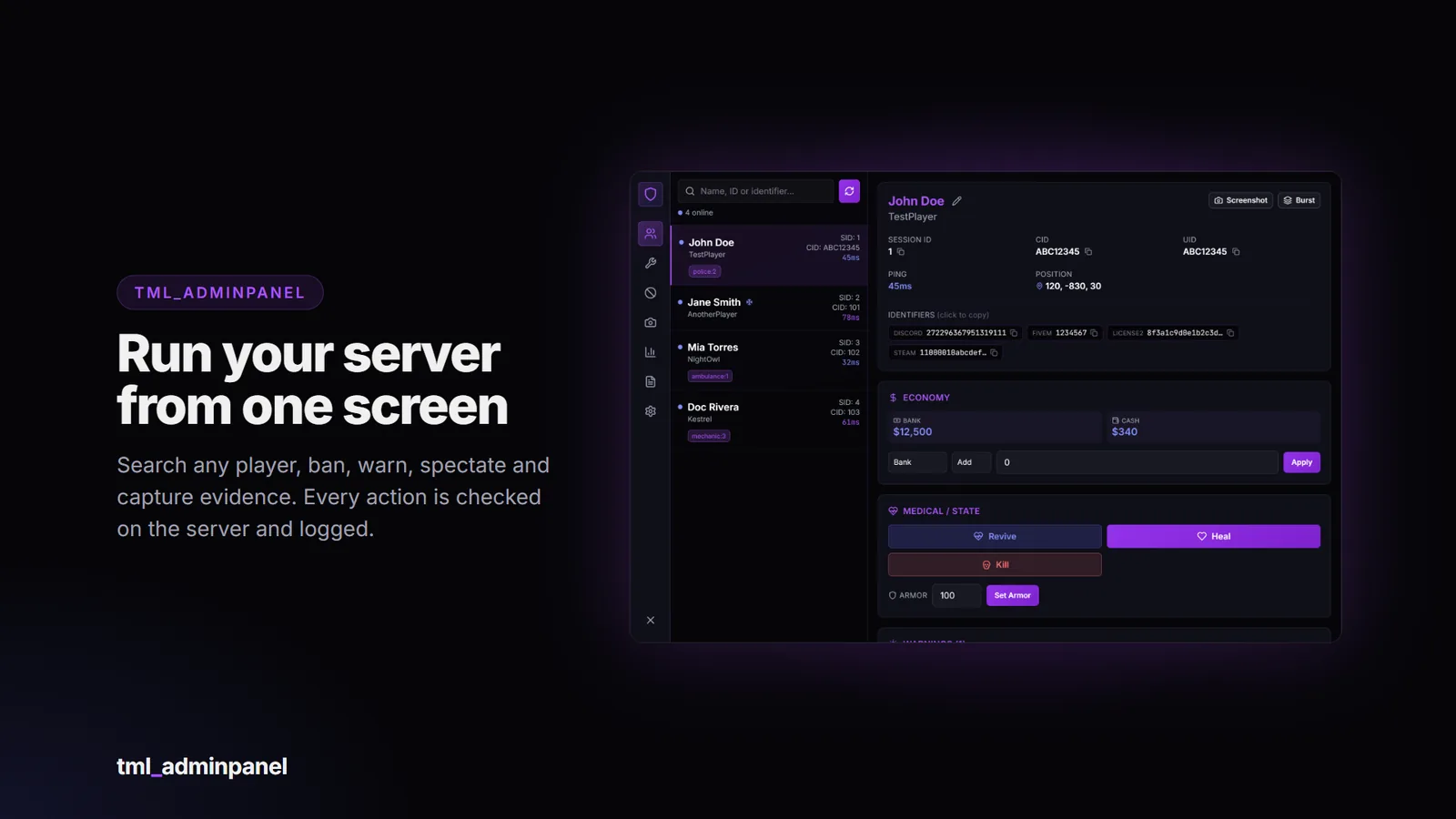Copy the Steam identifier
This screenshot has width=1456, height=819.
[994, 353]
